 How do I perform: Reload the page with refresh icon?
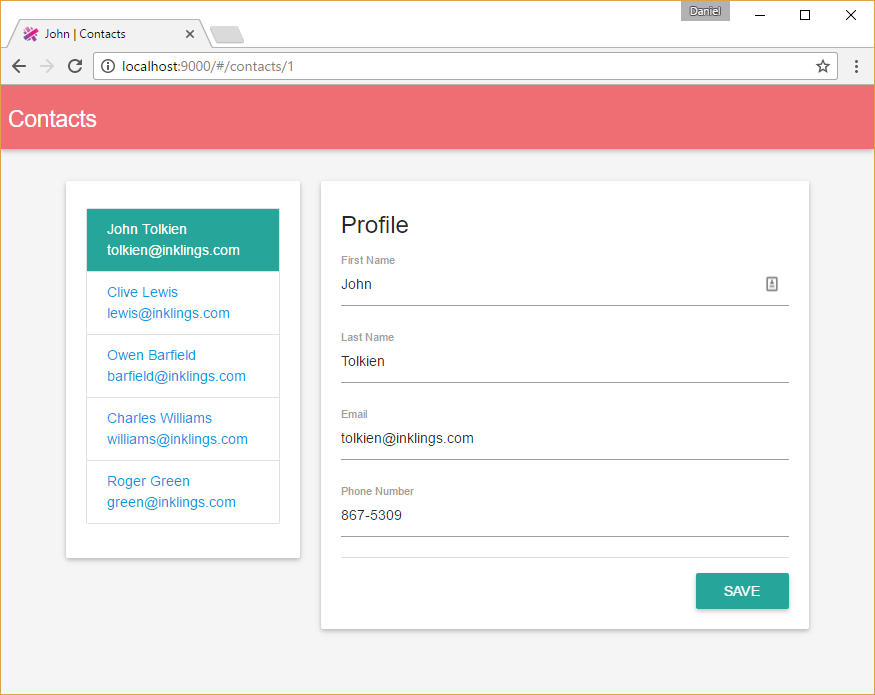(x=74, y=66)
